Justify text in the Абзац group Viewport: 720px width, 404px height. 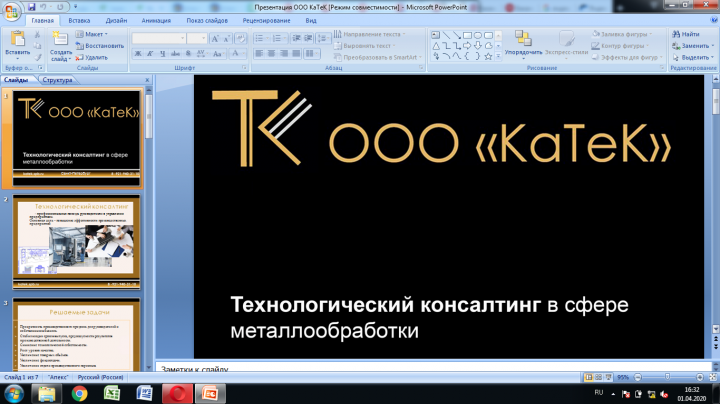click(296, 54)
